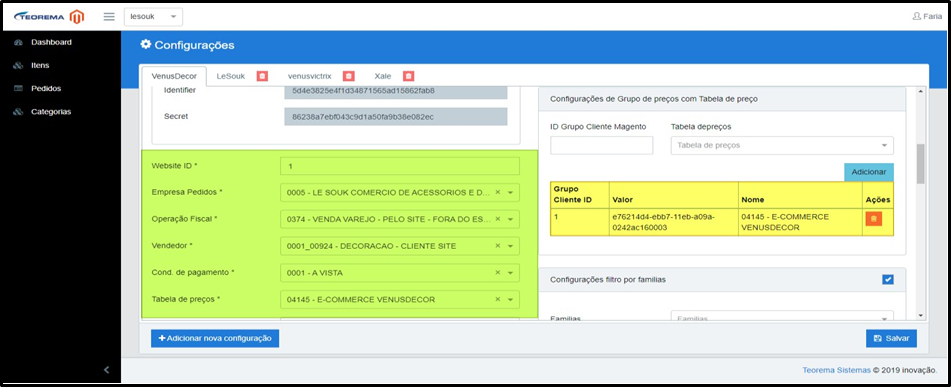
Task: Click the Teorema Magento logo
Action: (48, 16)
